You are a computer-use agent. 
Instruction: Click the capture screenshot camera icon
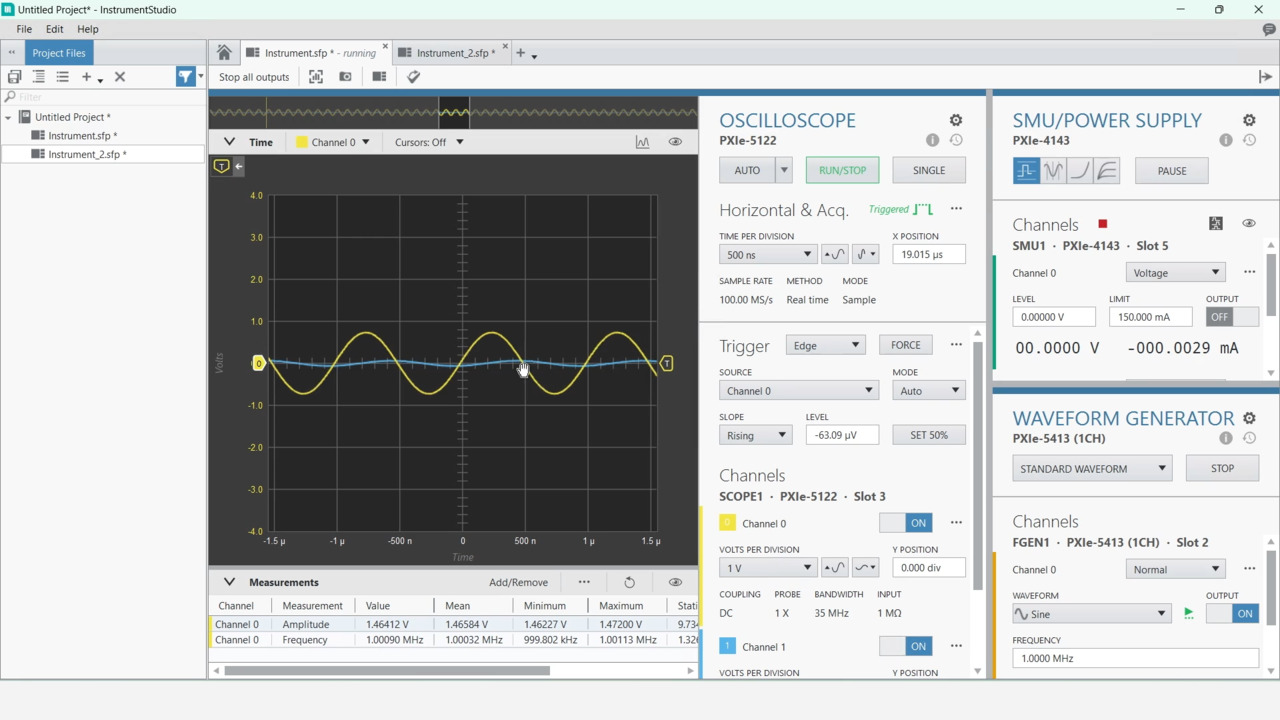346,77
